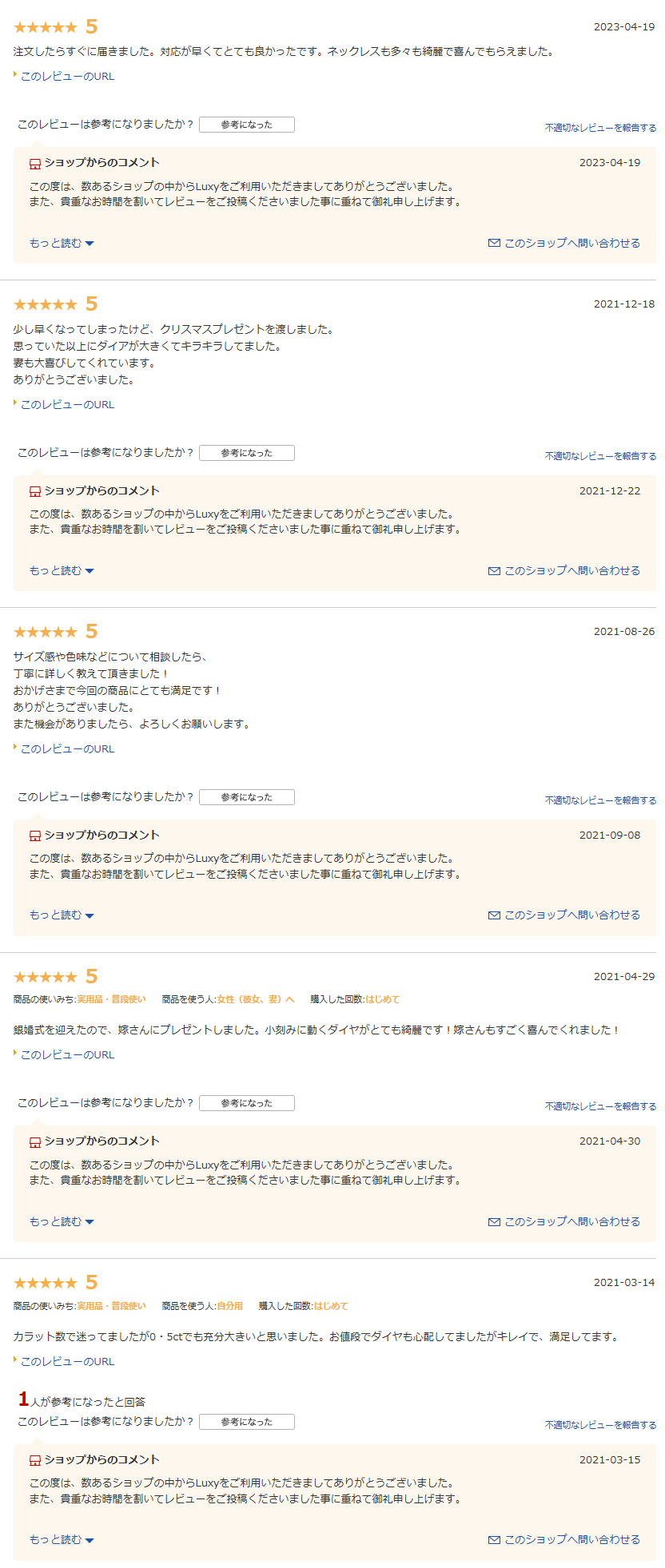Expand もっと読む in the 2021-09-08 shop comment
The width and height of the screenshot is (665, 1568).
coord(62,915)
